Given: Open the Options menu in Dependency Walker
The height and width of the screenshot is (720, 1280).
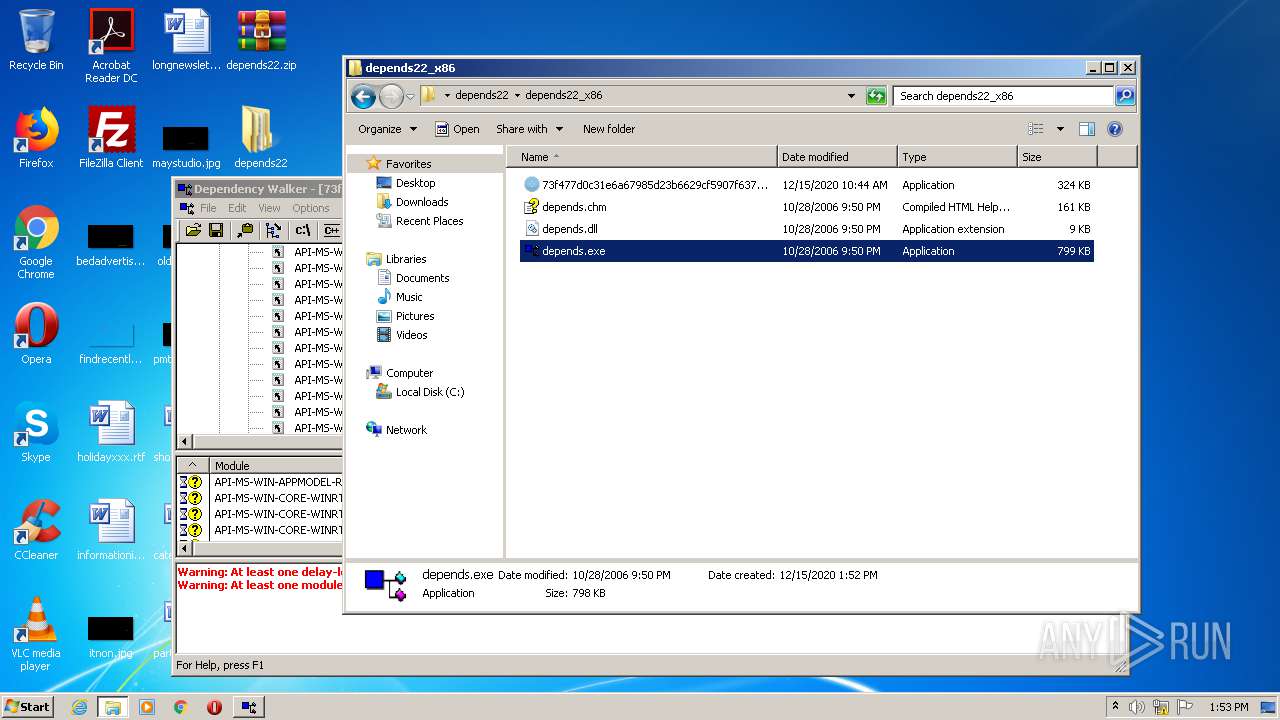Looking at the screenshot, I should pos(311,208).
